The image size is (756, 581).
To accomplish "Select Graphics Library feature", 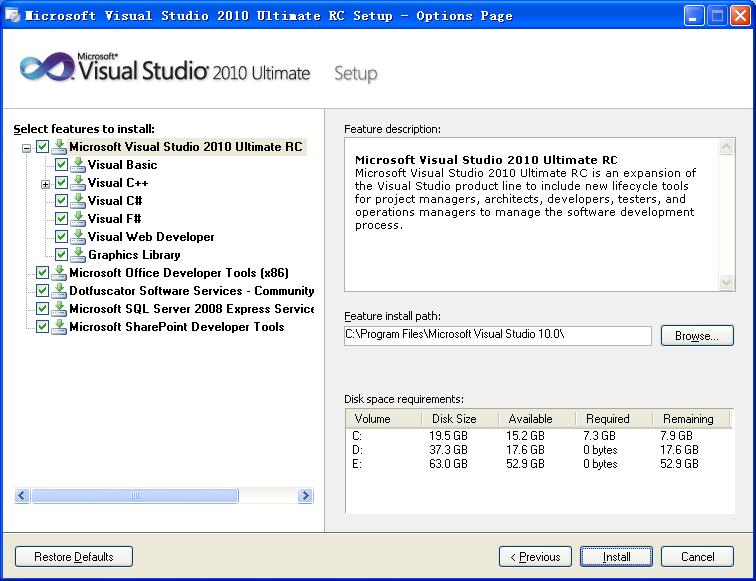I will (134, 255).
